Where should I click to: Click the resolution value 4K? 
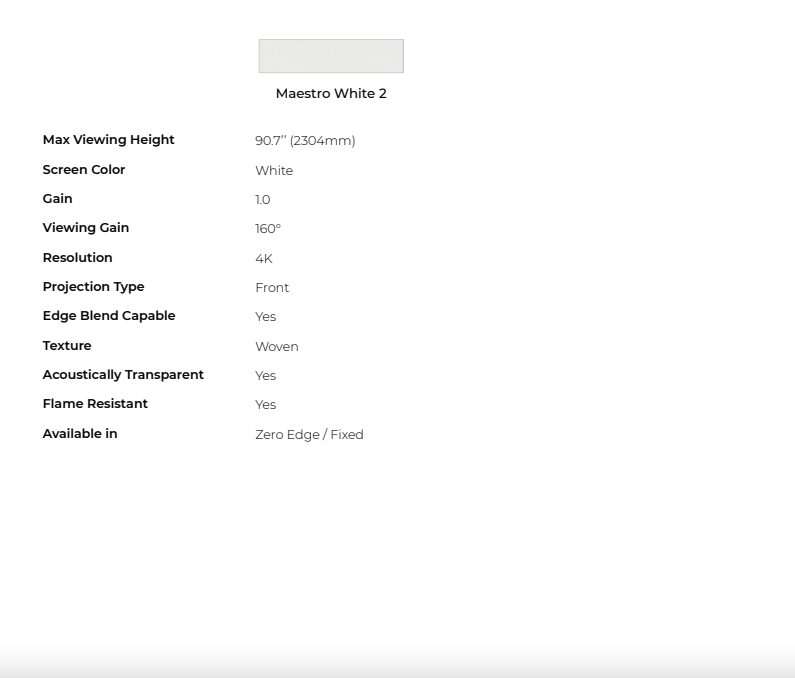264,259
